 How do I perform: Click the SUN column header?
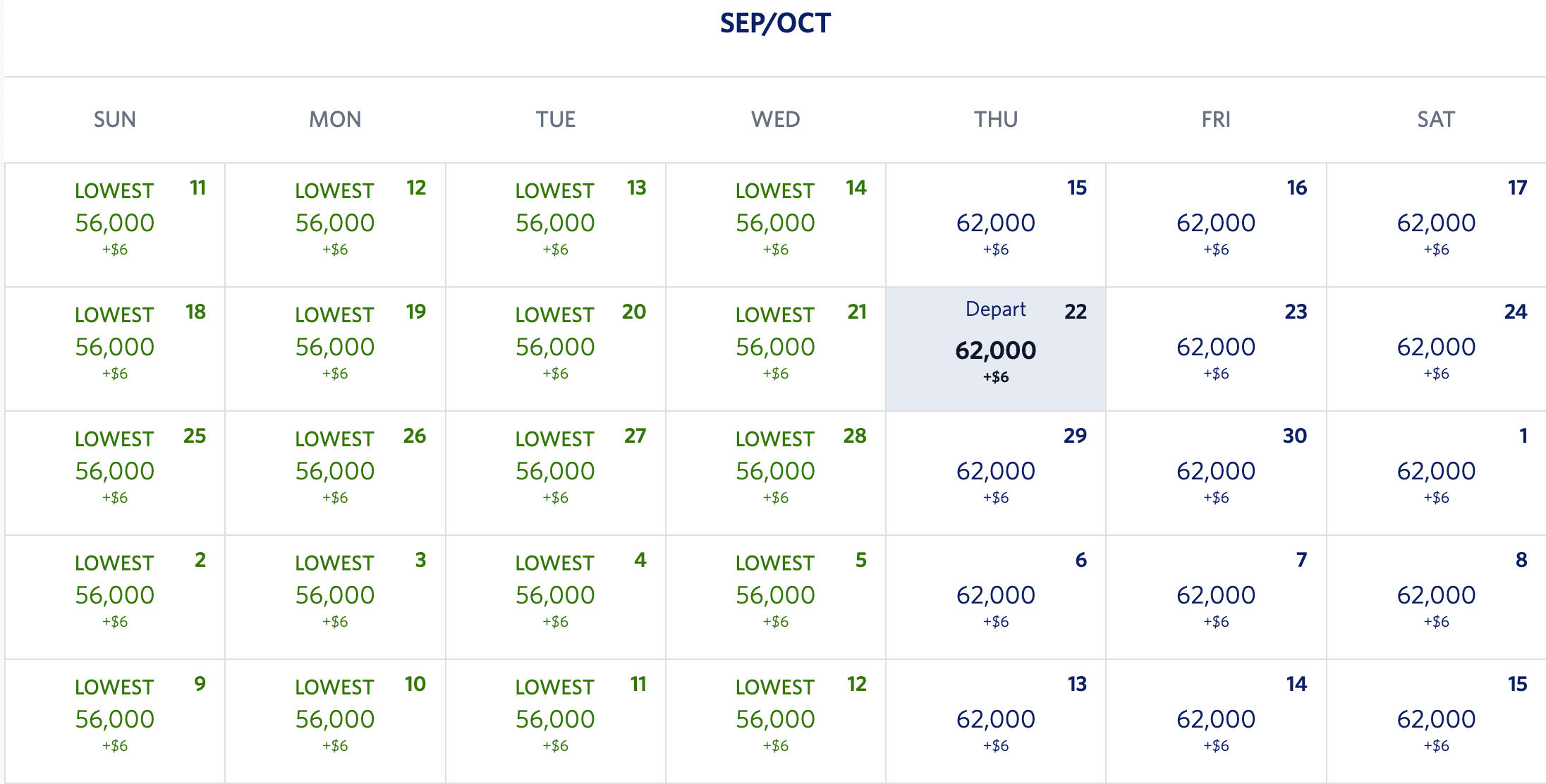[115, 119]
